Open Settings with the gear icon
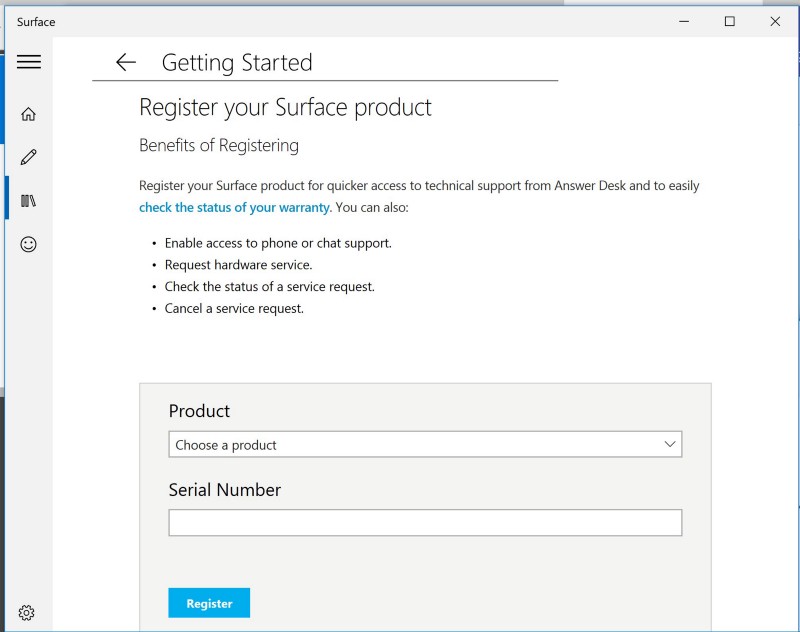This screenshot has height=632, width=800. pyautogui.click(x=27, y=612)
